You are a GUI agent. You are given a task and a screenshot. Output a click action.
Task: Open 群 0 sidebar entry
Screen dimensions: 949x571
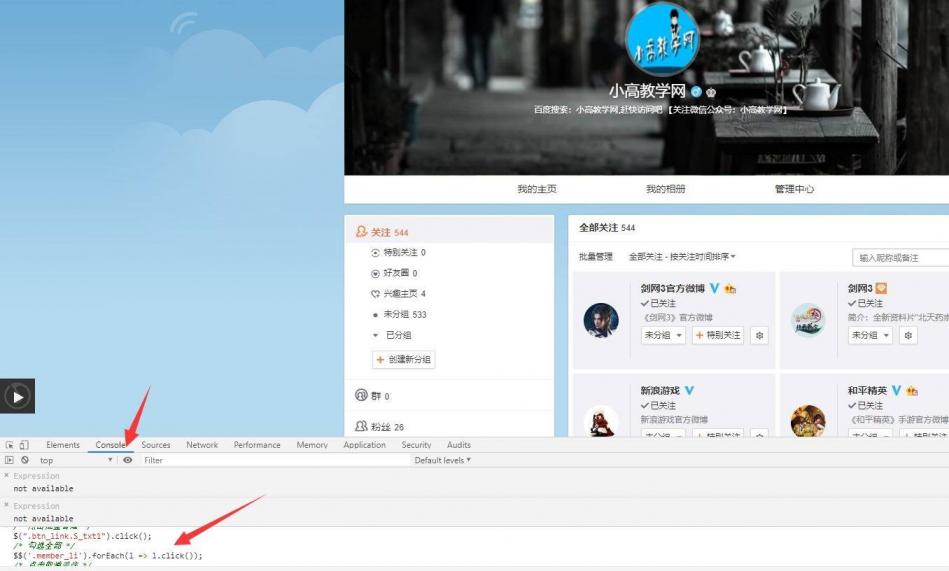pos(372,396)
